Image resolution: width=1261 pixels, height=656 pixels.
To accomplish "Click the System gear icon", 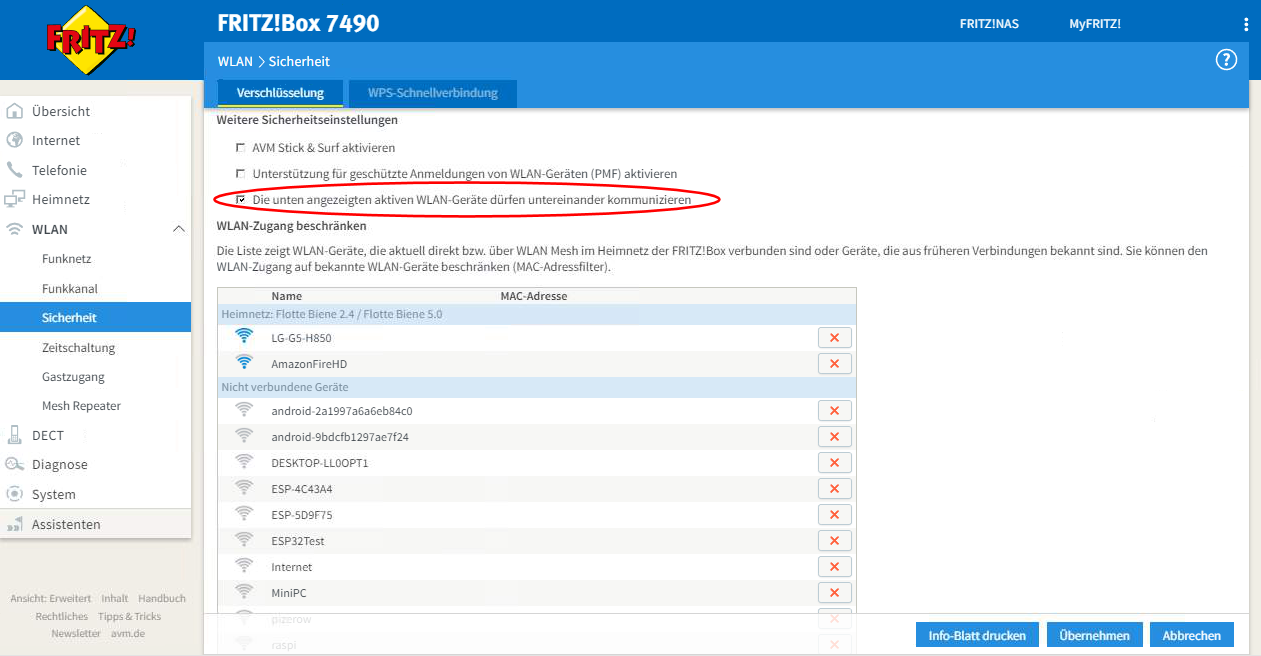I will point(15,494).
